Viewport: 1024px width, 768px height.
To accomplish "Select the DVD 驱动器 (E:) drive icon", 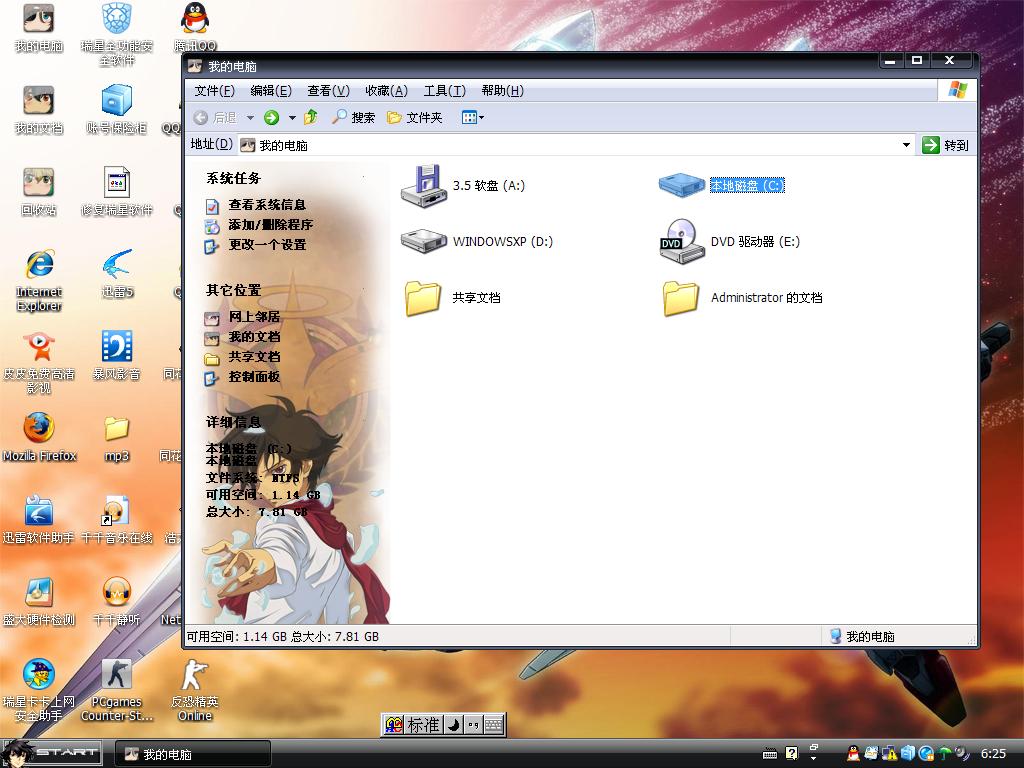I will point(681,241).
